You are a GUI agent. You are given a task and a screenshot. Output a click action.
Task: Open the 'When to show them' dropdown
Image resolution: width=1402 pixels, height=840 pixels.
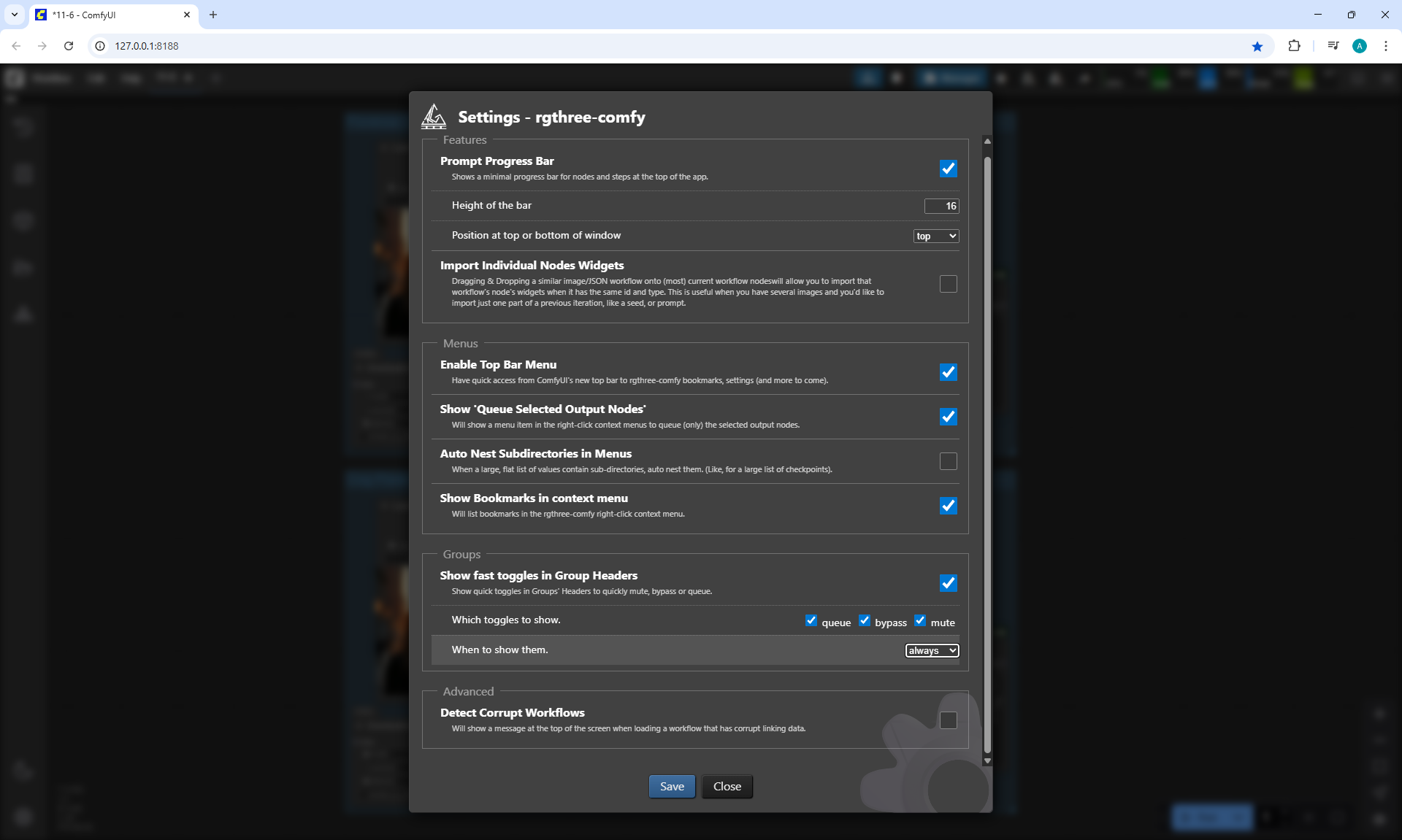coord(932,650)
